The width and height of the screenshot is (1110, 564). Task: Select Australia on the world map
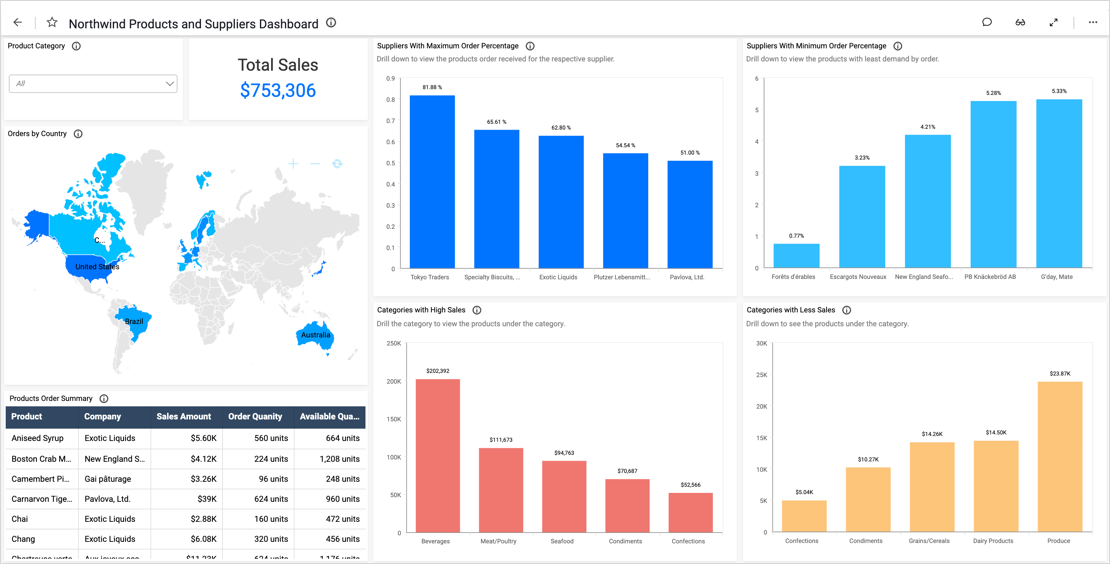point(316,336)
